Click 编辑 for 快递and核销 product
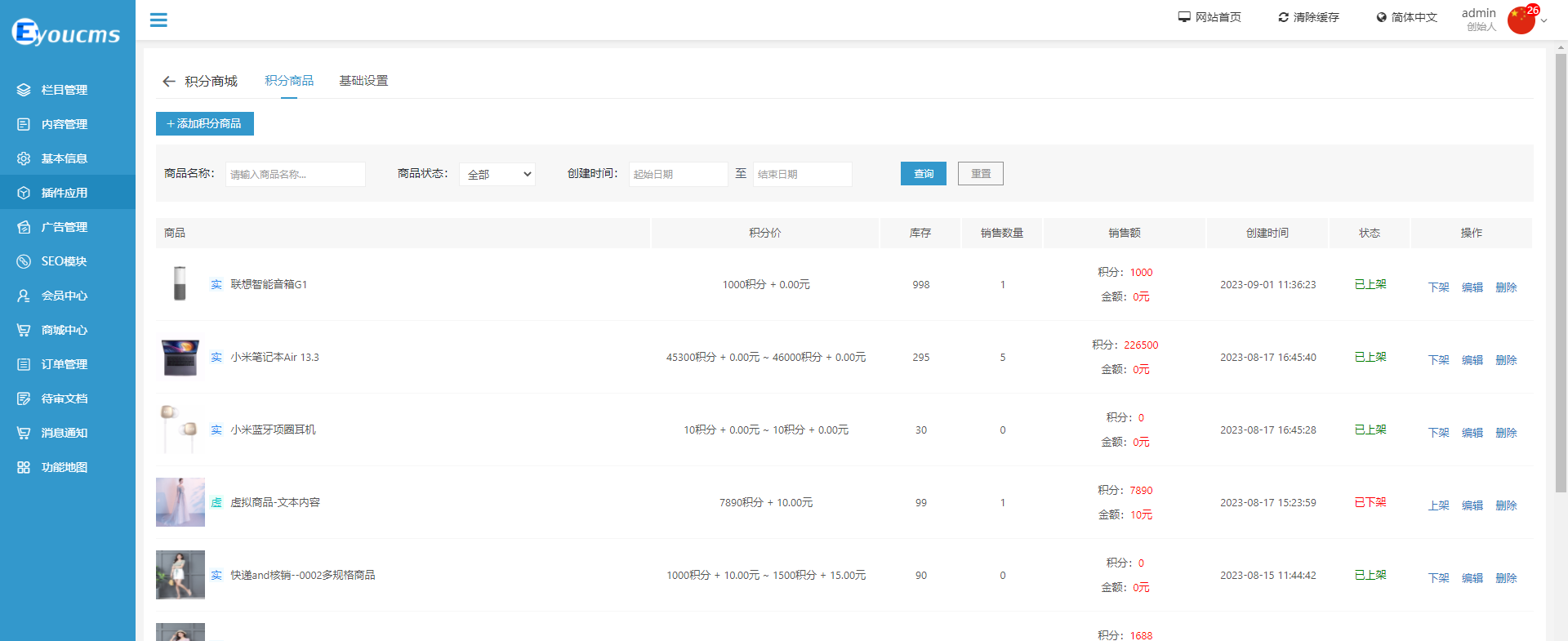The height and width of the screenshot is (641, 1568). [1472, 578]
